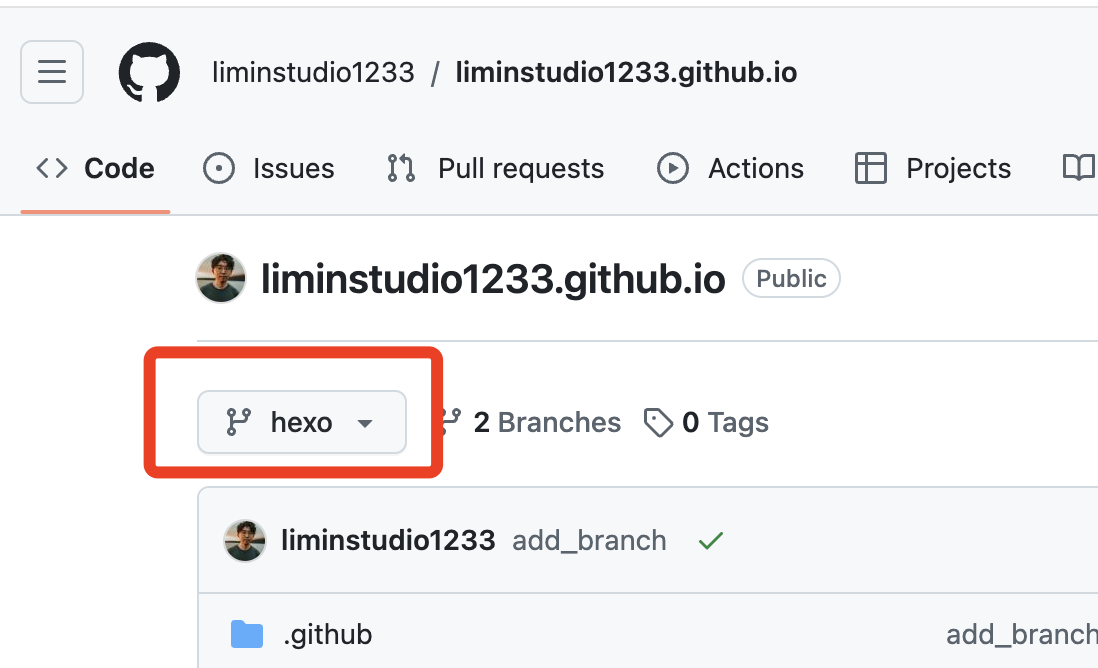Click the Public visibility badge
Screen dimensions: 1098x668
[791, 279]
